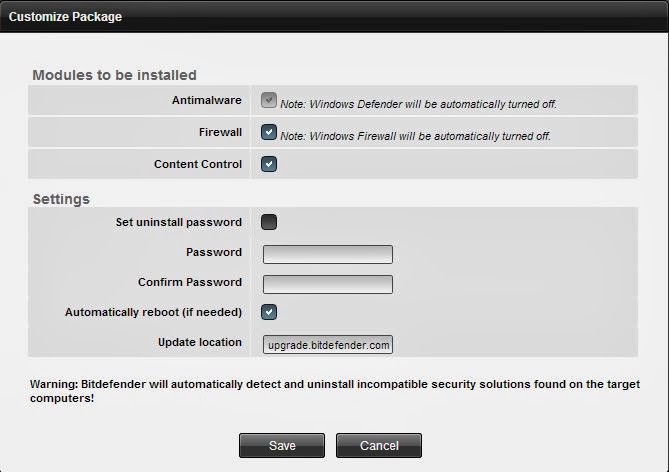Screen dimensions: 669x472
Task: Disable the Content Control module checkbox
Action: [x=268, y=164]
